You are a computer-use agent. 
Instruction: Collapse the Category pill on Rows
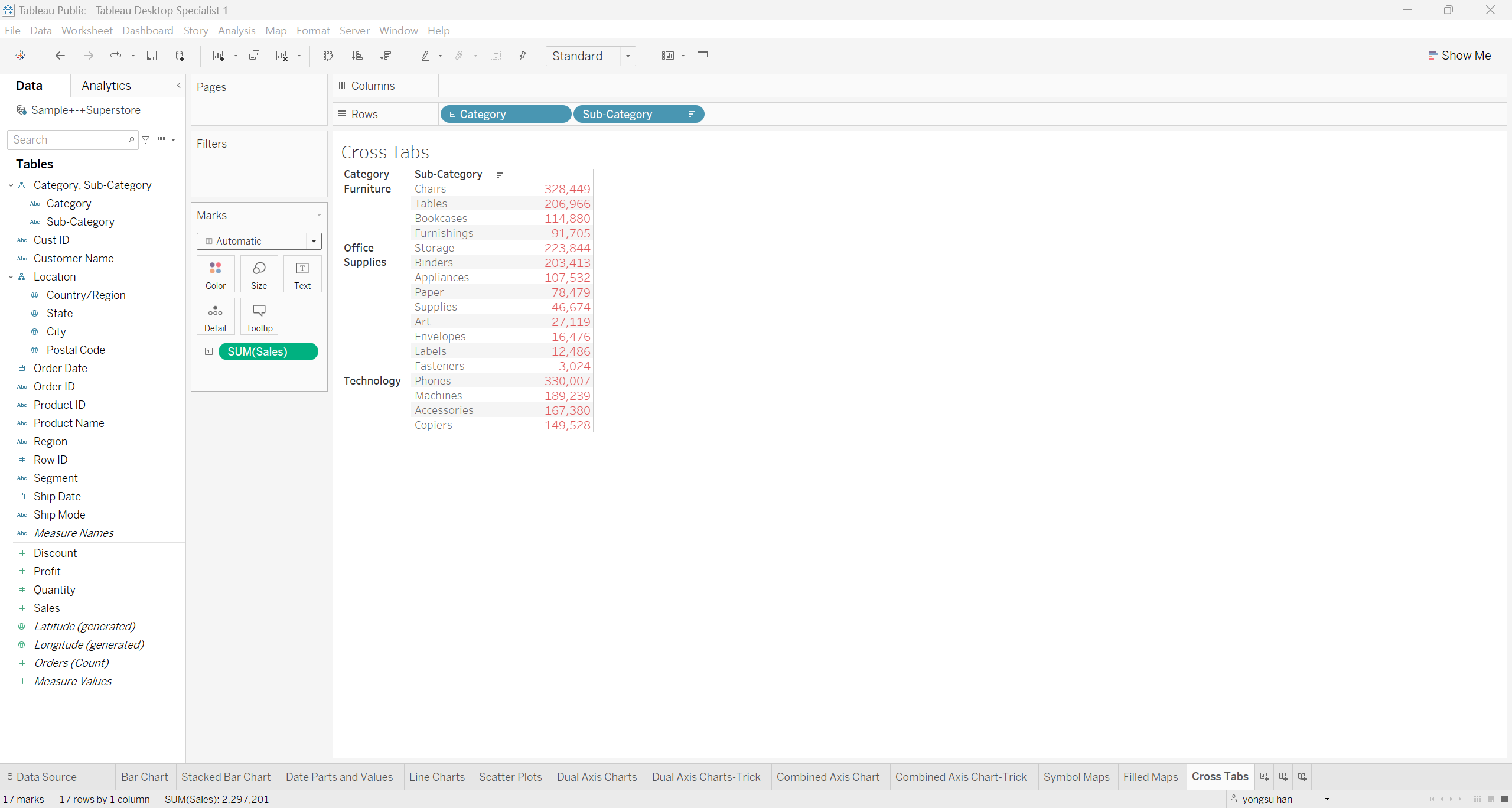(x=452, y=114)
